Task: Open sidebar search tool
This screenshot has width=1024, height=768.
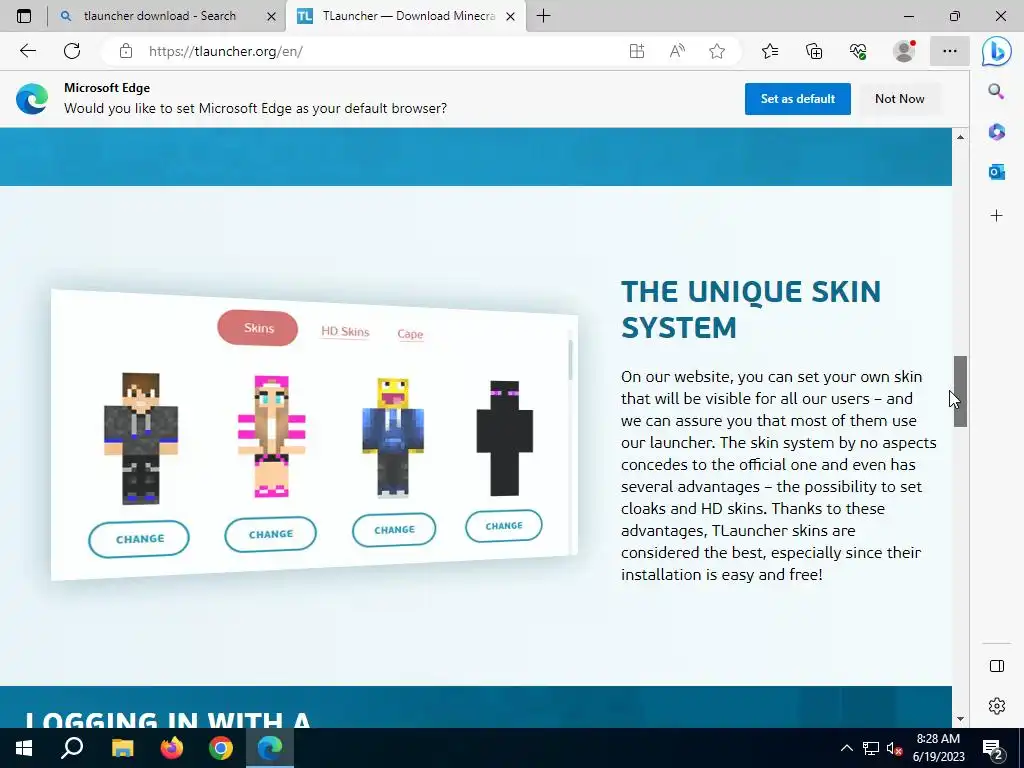Action: (996, 91)
